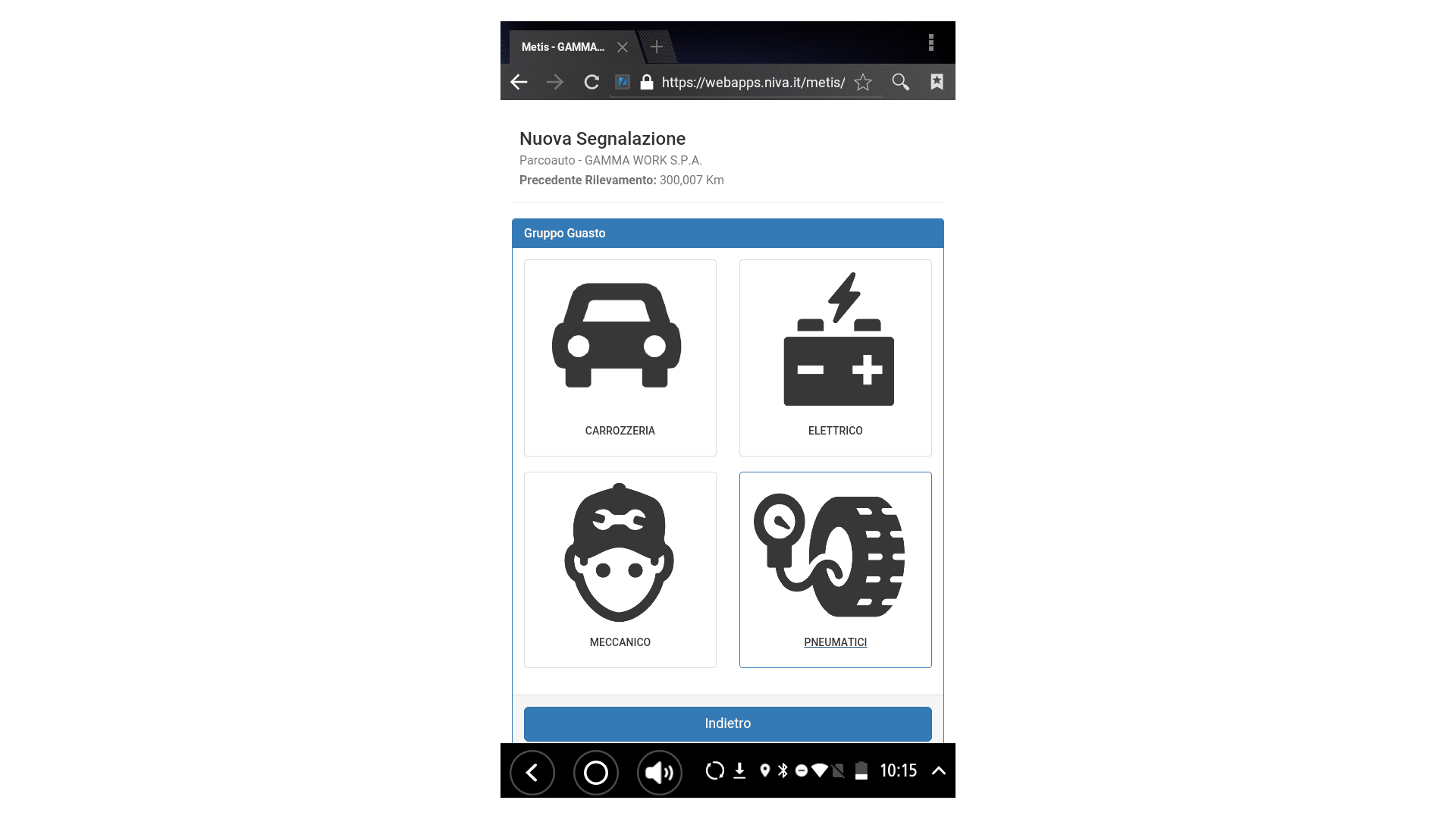Open the browser search magnifier
The height and width of the screenshot is (819, 1456).
point(900,82)
